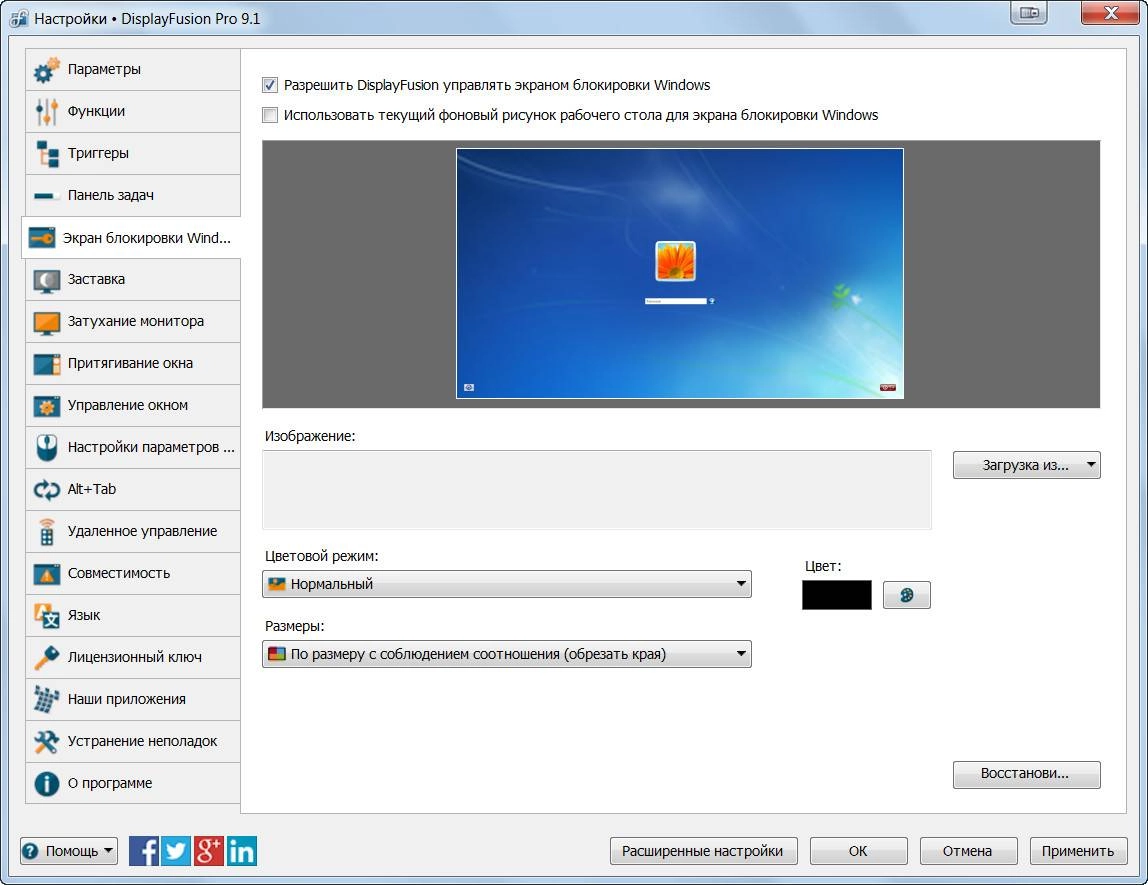Expand the Загрузка из... dropdown button
This screenshot has height=885, width=1148.
click(1026, 465)
